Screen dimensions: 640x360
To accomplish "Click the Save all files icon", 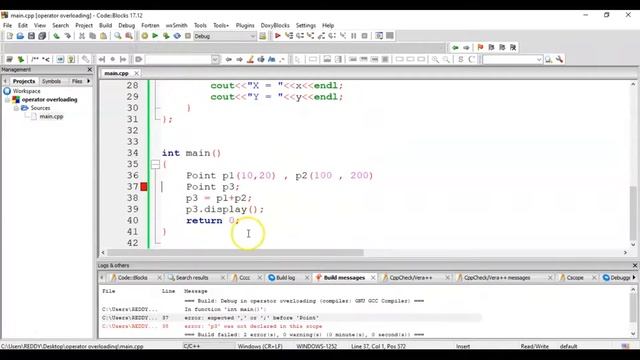I will (x=42, y=36).
